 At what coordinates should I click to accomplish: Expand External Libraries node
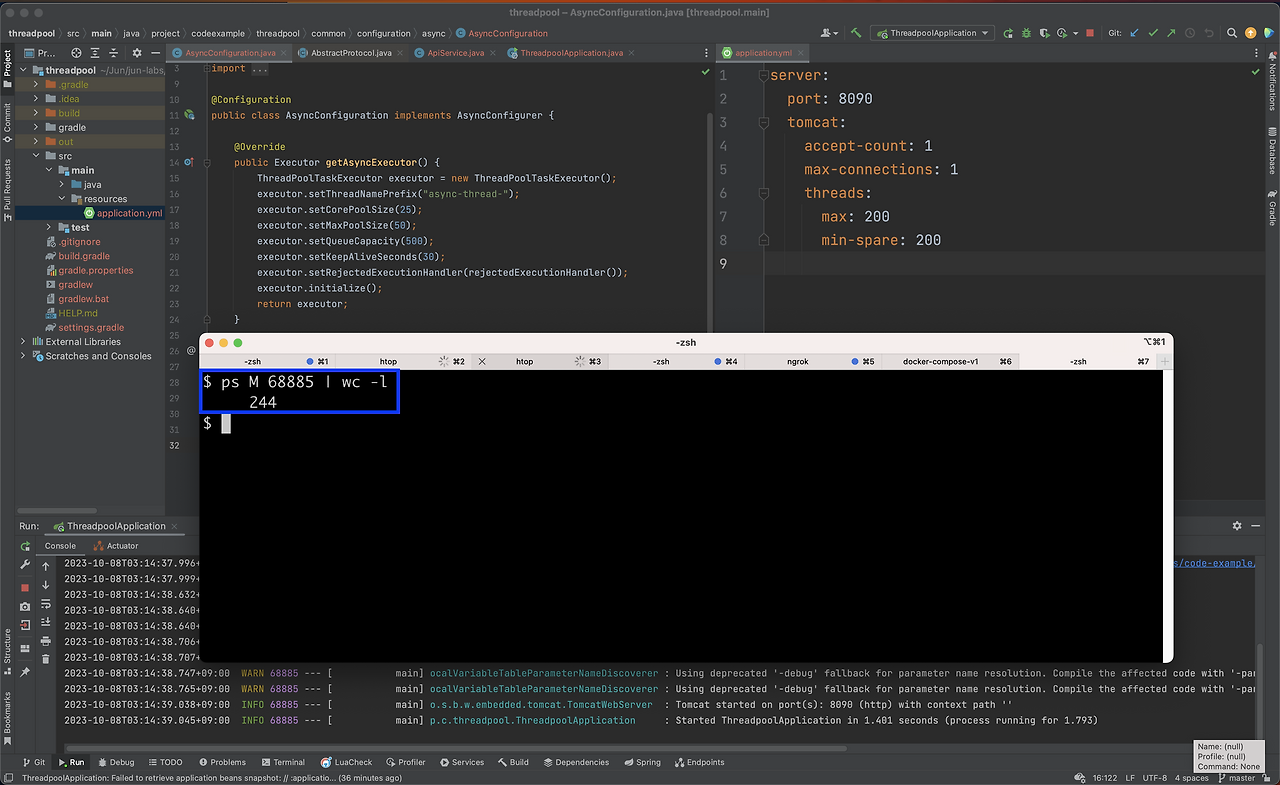coord(23,342)
